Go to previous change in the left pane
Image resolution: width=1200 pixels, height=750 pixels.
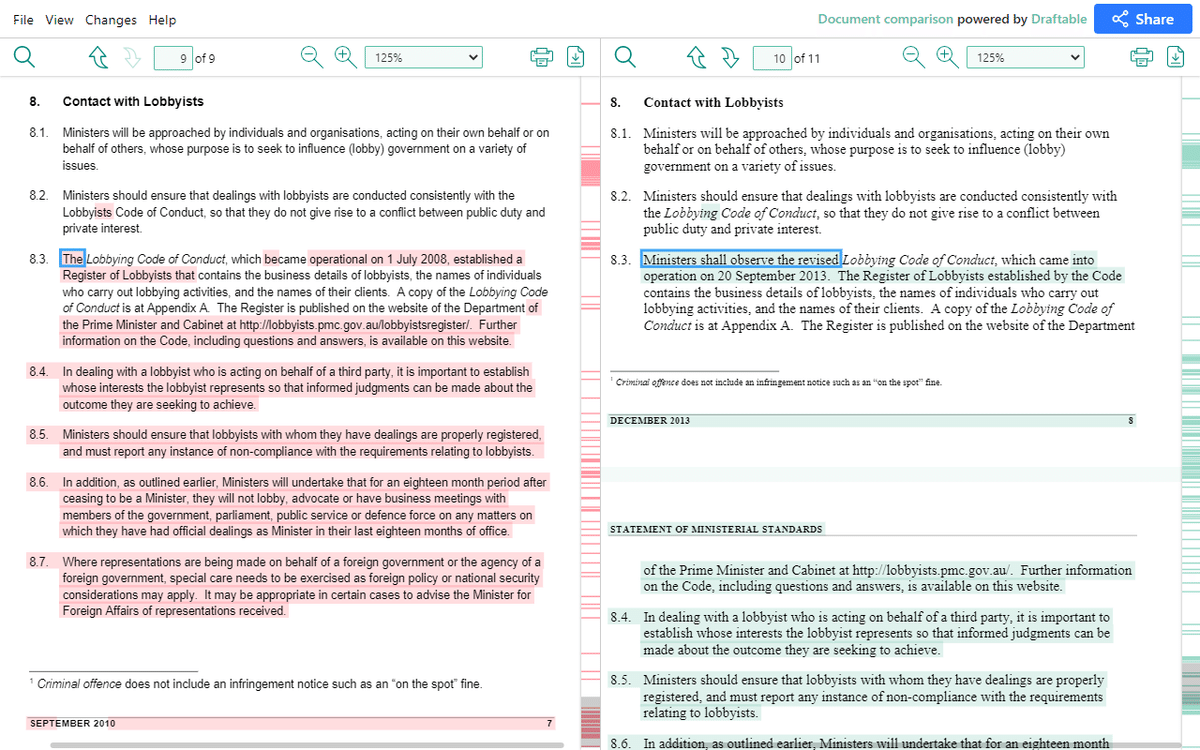point(98,57)
